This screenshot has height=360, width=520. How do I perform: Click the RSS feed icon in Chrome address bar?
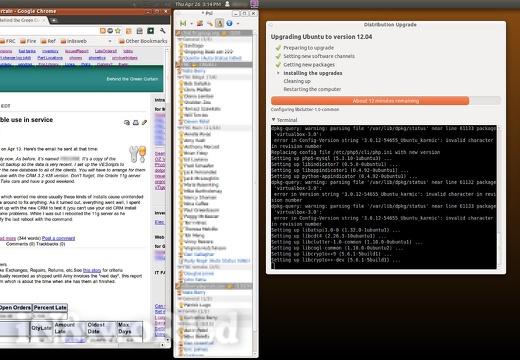[x=103, y=31]
